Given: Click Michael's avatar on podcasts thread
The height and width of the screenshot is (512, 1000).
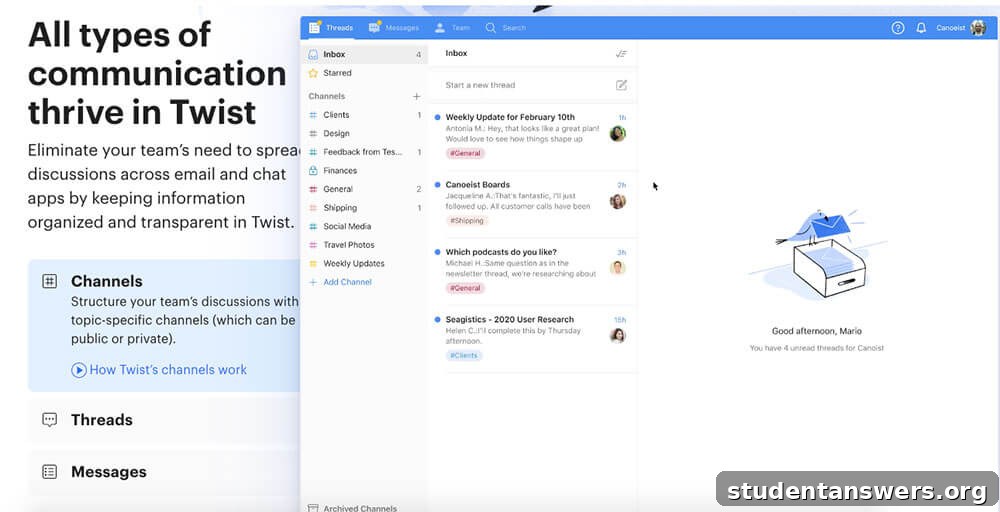Looking at the screenshot, I should click(x=617, y=268).
